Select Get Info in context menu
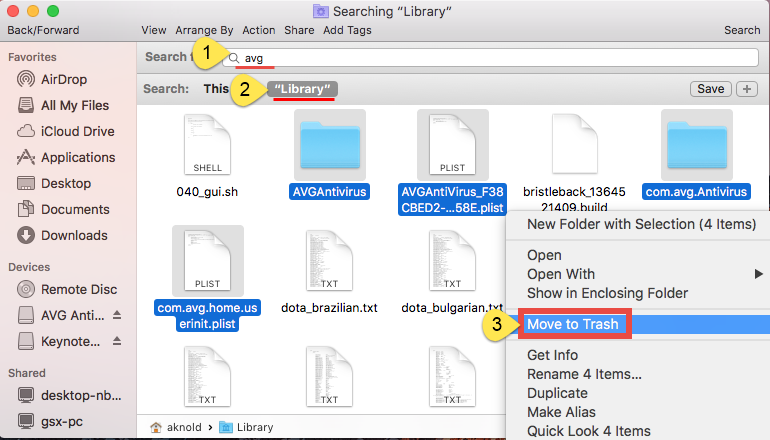Image resolution: width=770 pixels, height=440 pixels. pos(552,355)
